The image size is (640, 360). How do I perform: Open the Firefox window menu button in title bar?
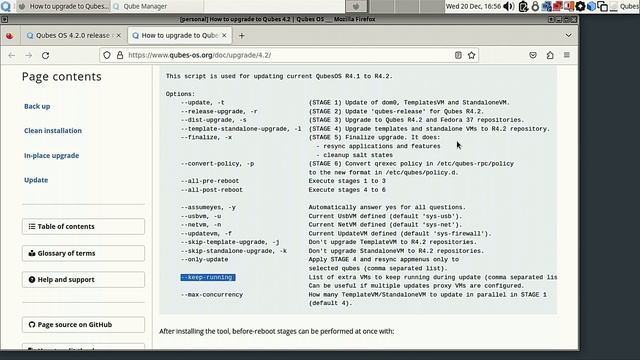click(4, 19)
